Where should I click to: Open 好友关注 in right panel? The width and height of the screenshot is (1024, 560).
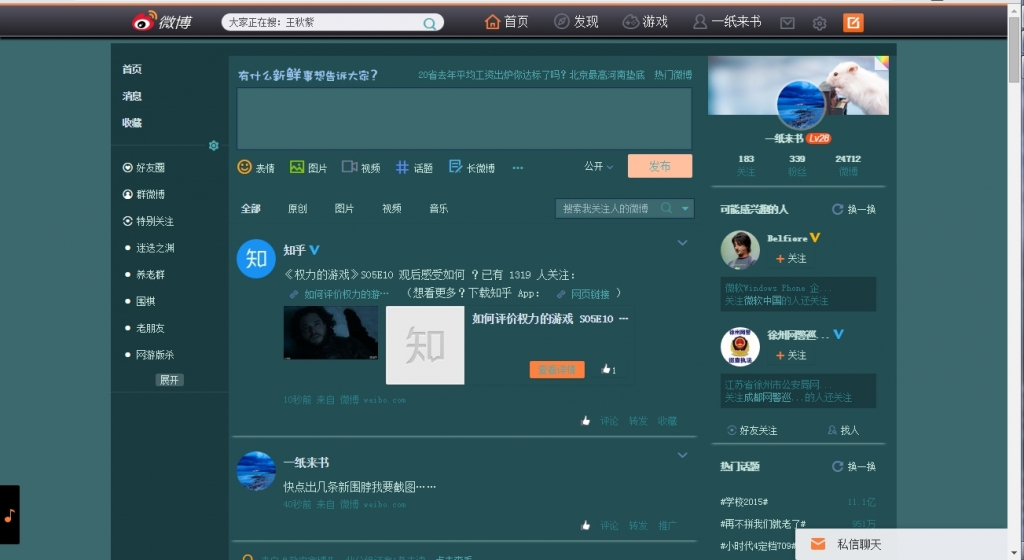[752, 430]
